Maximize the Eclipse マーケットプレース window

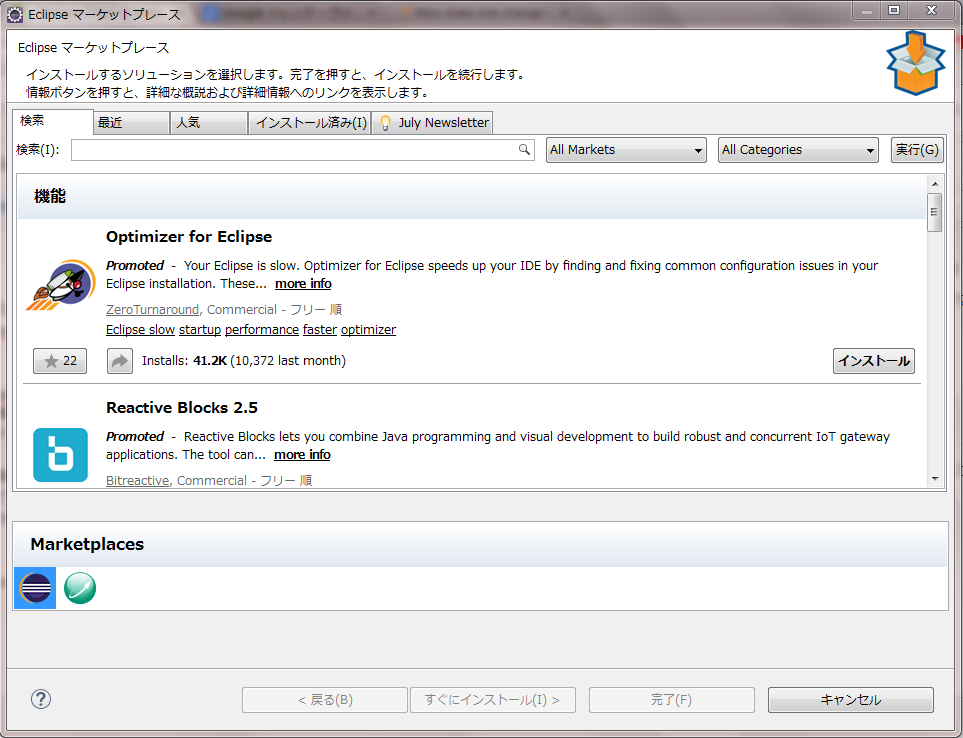coord(894,10)
